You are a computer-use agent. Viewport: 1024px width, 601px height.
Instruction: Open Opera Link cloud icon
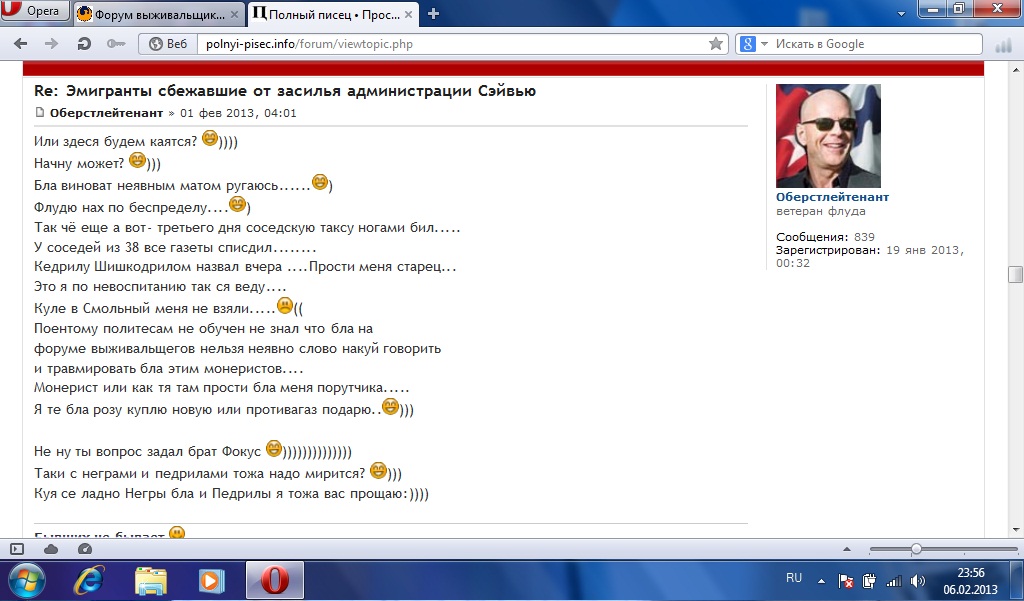tap(51, 549)
